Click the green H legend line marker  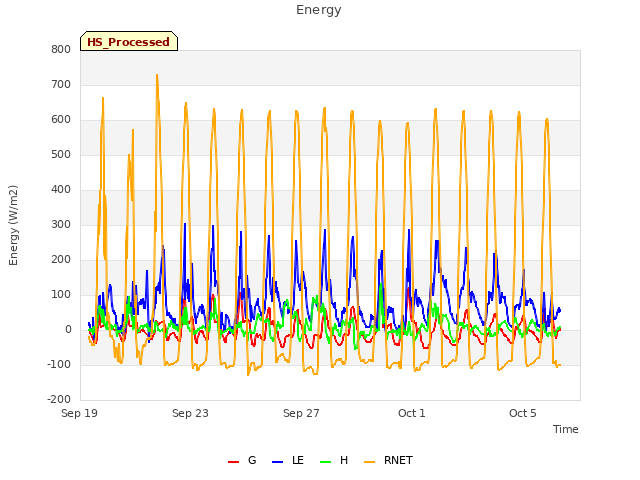click(325, 462)
